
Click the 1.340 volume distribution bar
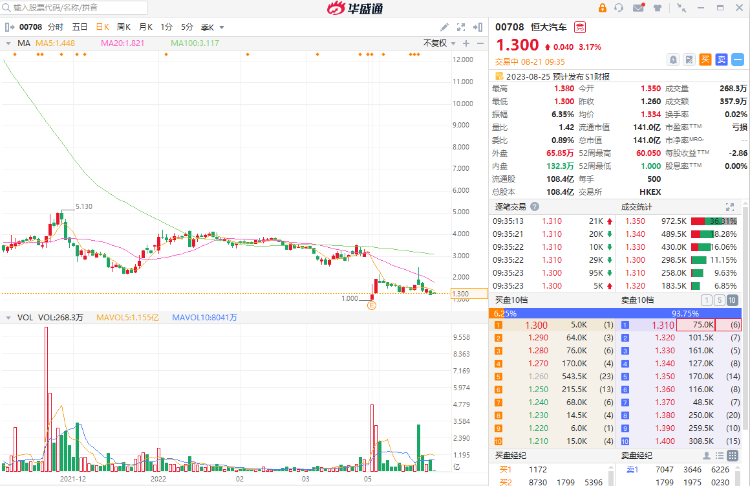click(702, 234)
